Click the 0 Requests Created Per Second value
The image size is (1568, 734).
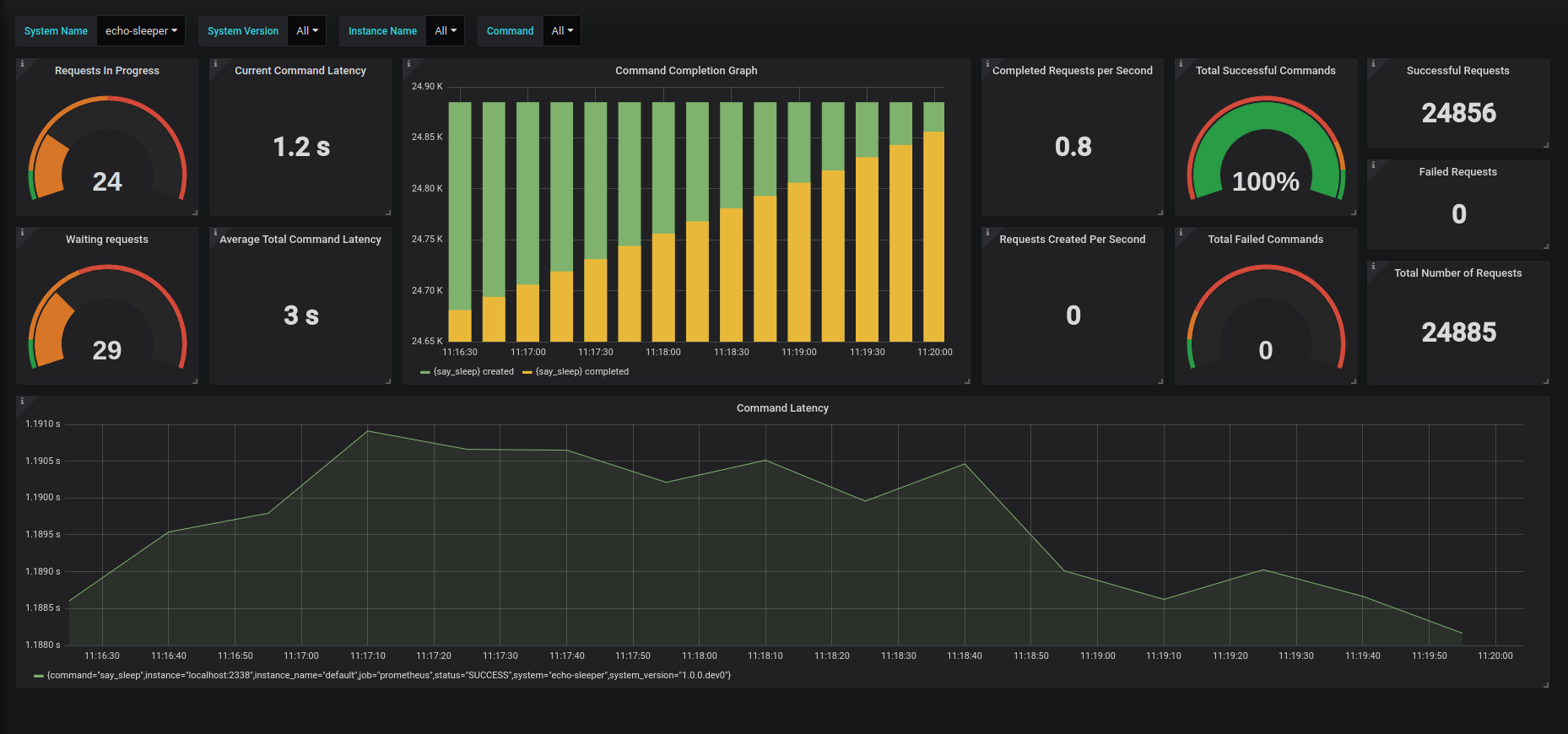tap(1073, 316)
